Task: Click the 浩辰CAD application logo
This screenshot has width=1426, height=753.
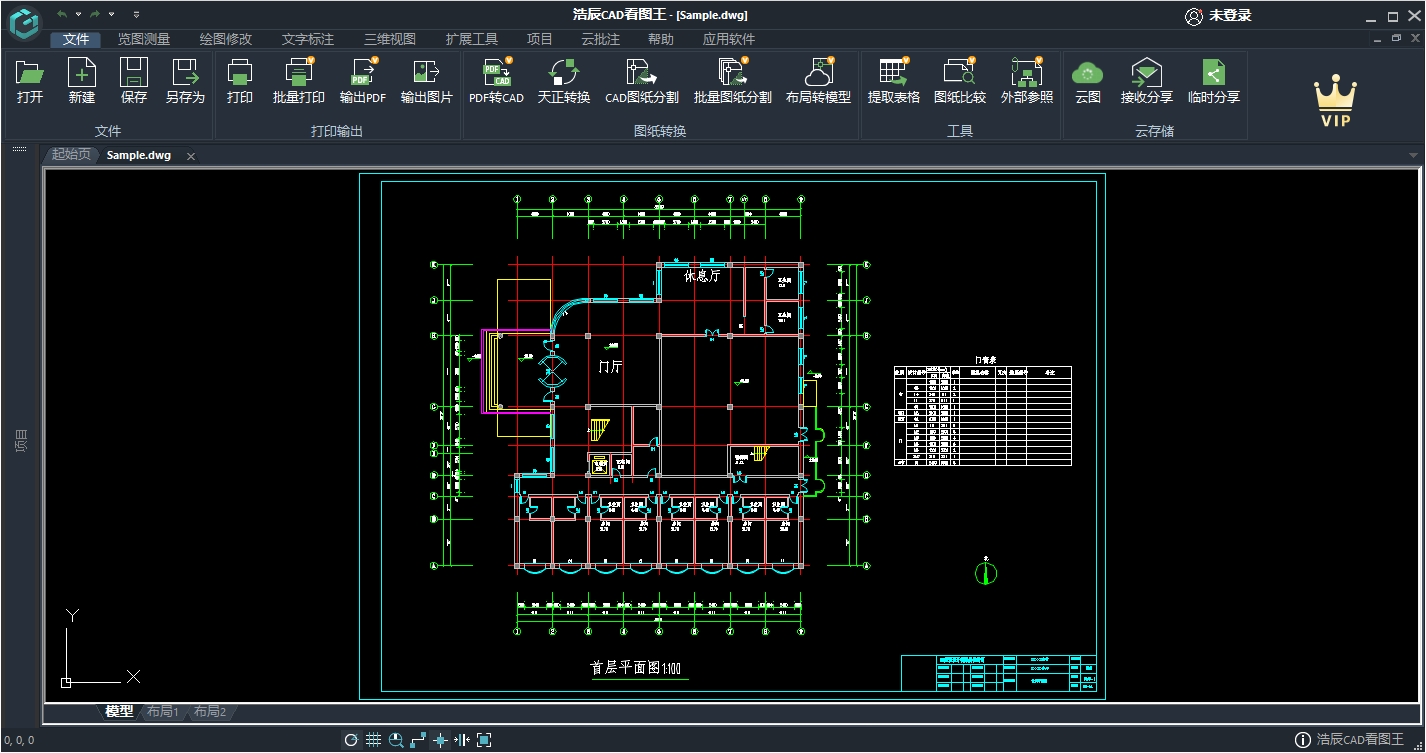Action: click(26, 22)
